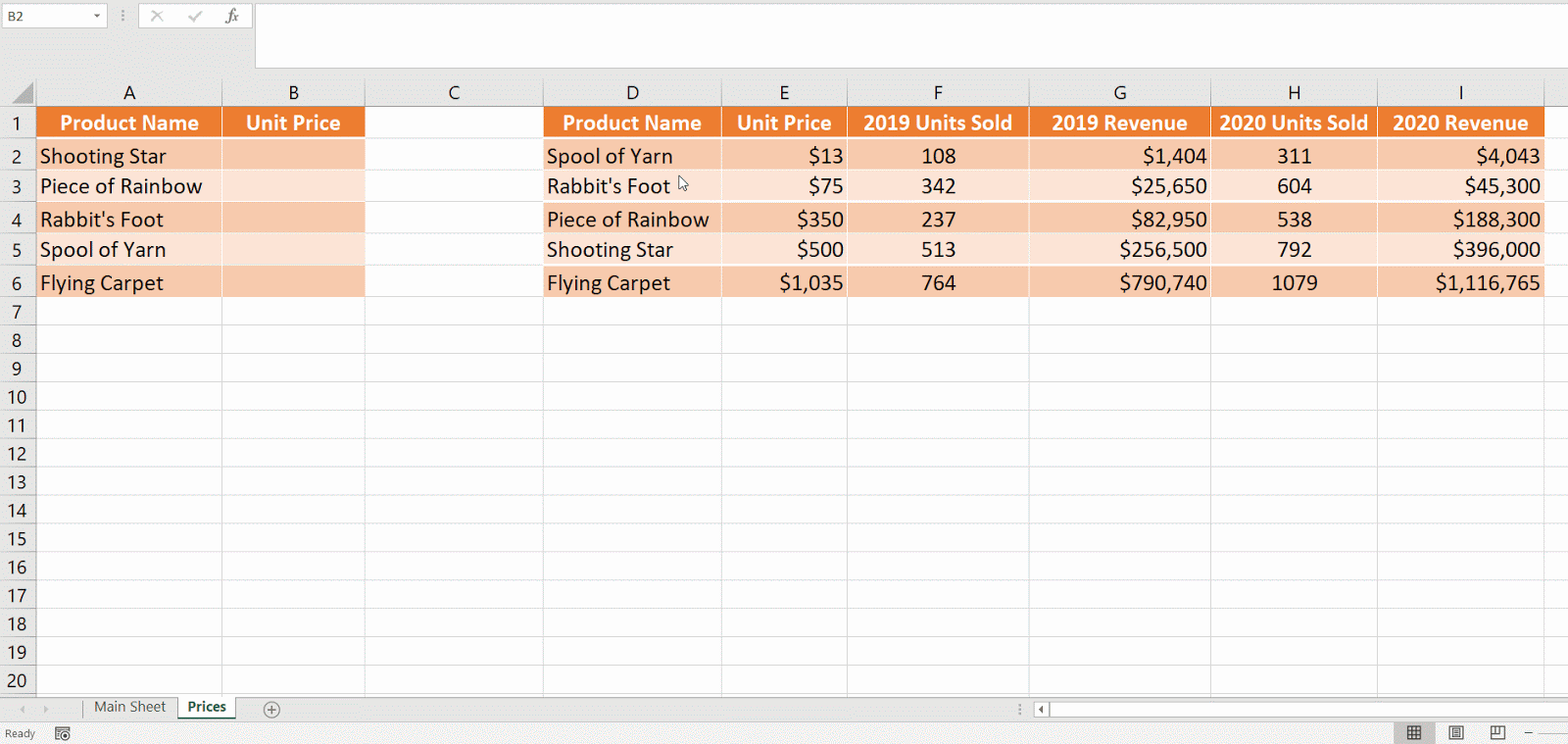Click the $790,740 revenue cell
Image resolution: width=1568 pixels, height=744 pixels.
[1120, 282]
